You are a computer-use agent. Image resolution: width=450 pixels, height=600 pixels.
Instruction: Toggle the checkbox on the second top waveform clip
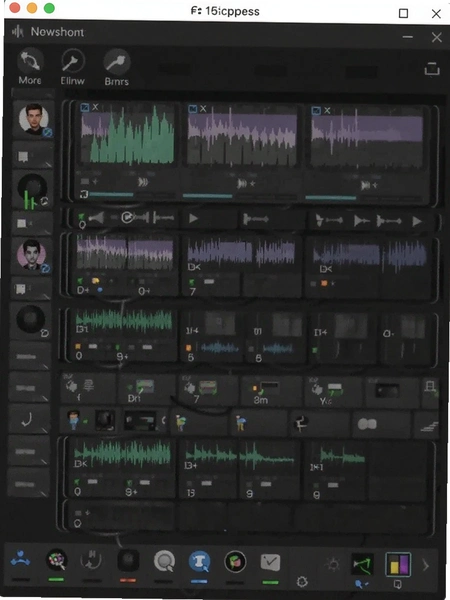pos(192,109)
